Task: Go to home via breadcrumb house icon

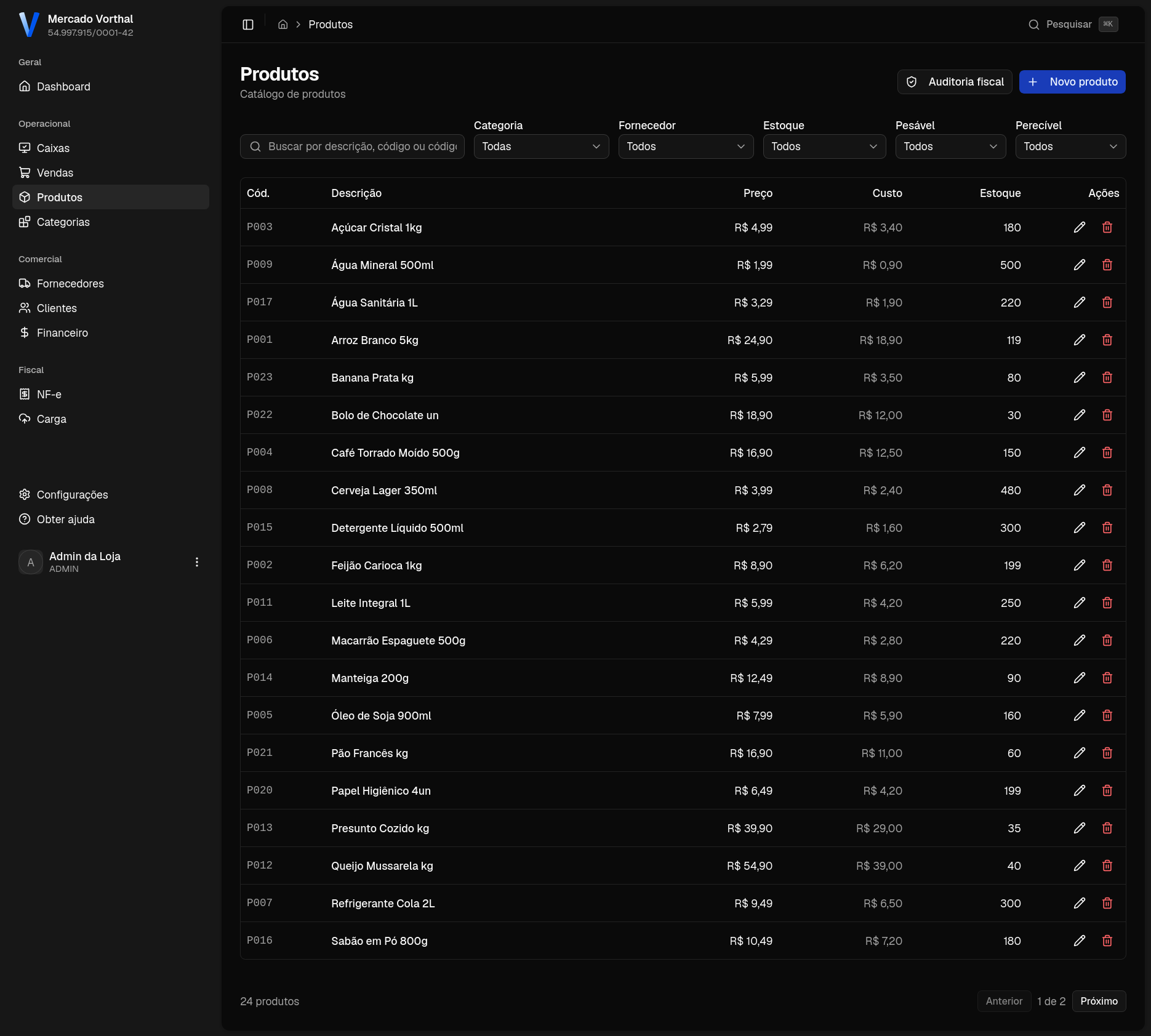Action: tap(283, 25)
